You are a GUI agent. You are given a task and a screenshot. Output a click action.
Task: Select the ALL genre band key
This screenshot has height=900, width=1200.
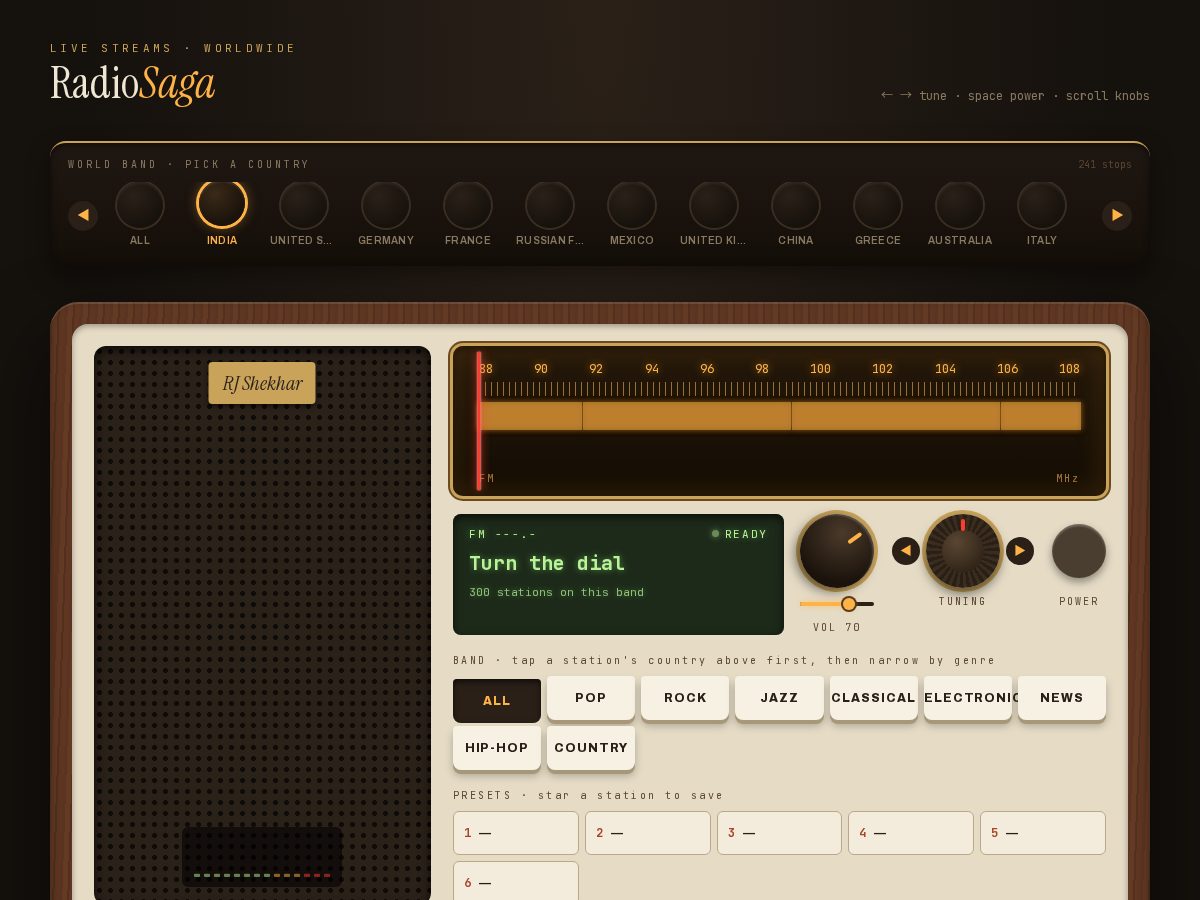click(x=497, y=701)
